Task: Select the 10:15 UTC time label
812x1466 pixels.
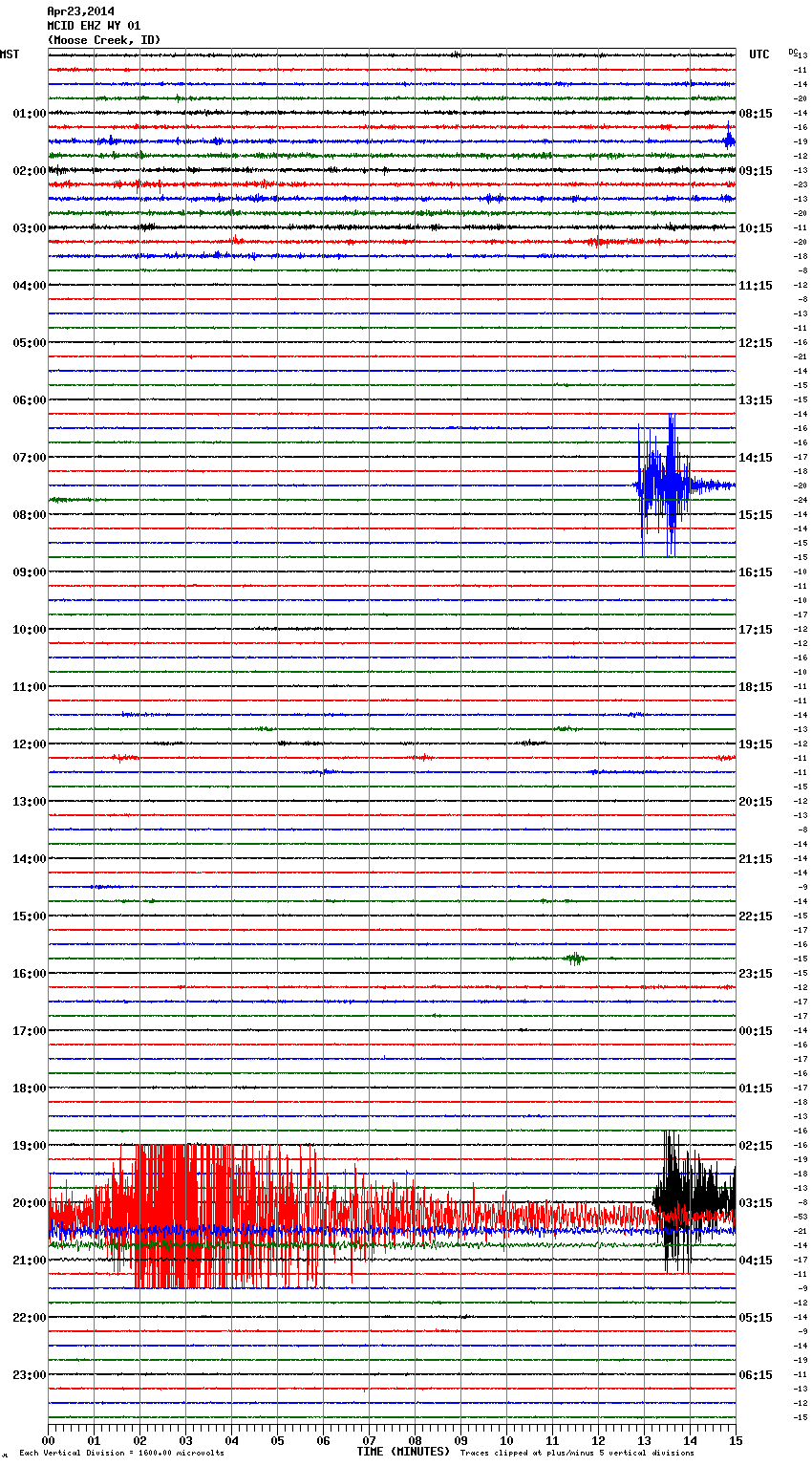Action: [x=756, y=228]
